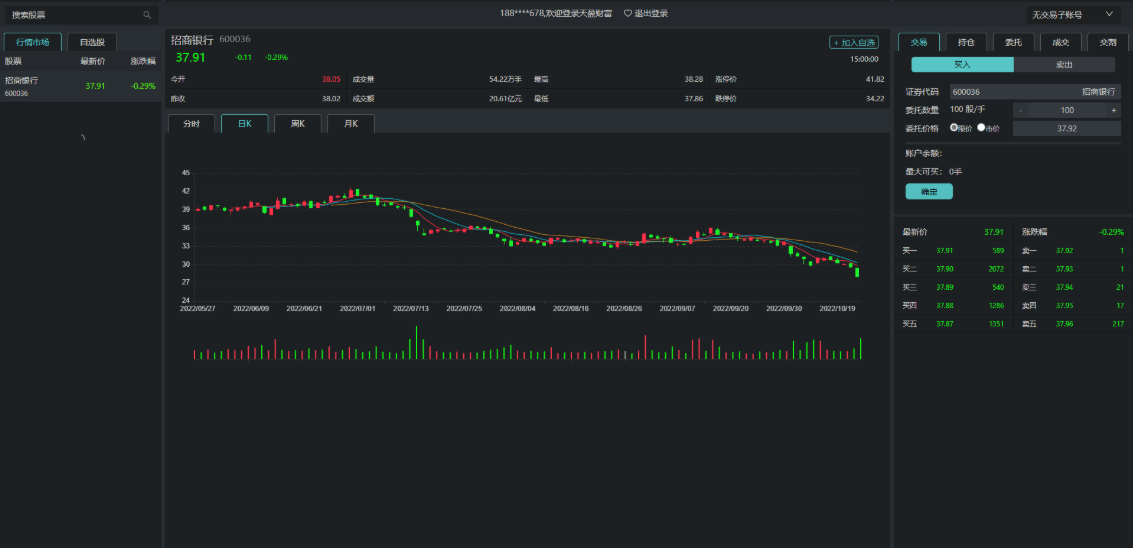Click the 加入自选 add-to-watchlist button
Image resolution: width=1133 pixels, height=548 pixels.
click(x=854, y=43)
